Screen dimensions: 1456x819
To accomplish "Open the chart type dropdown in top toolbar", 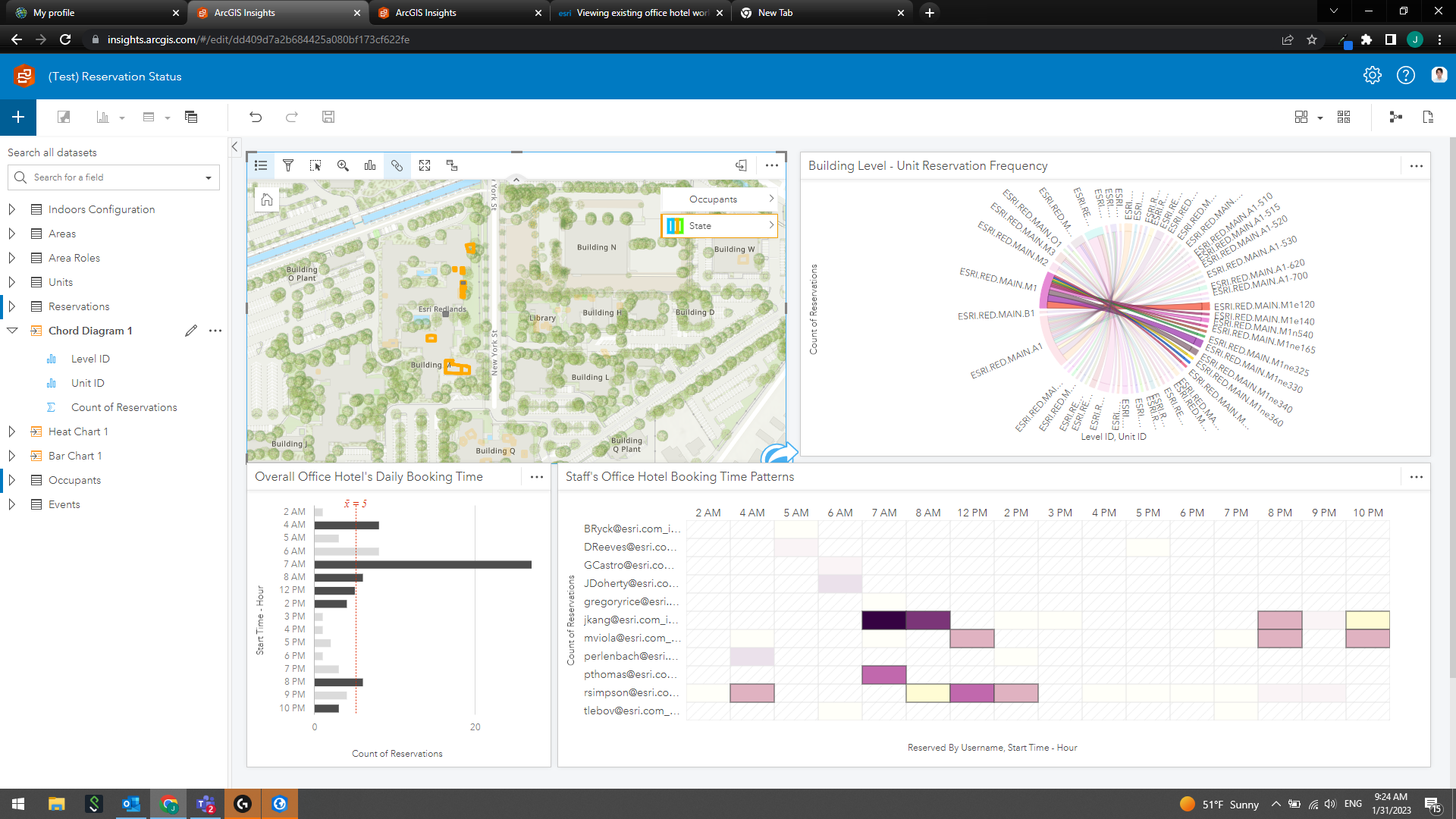I will point(121,117).
